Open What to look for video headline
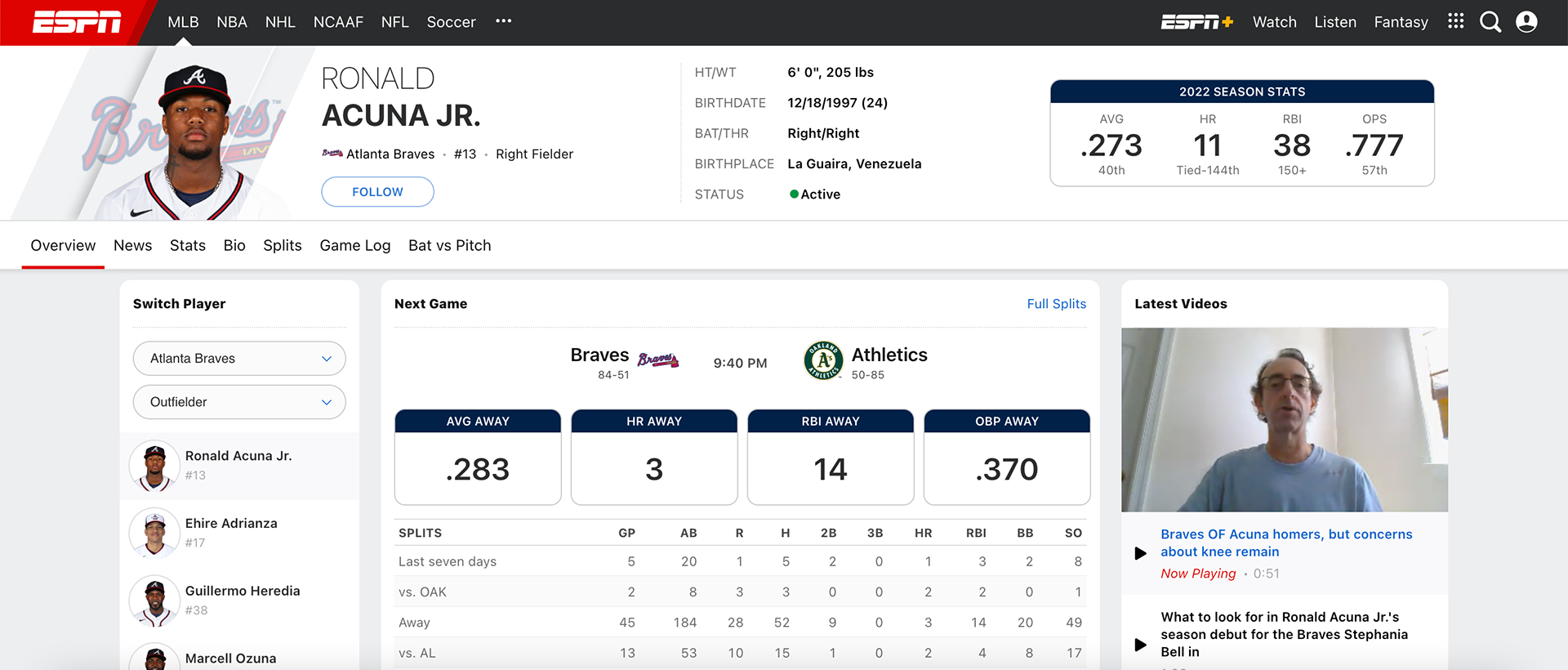The image size is (1568, 670). pos(1284,634)
